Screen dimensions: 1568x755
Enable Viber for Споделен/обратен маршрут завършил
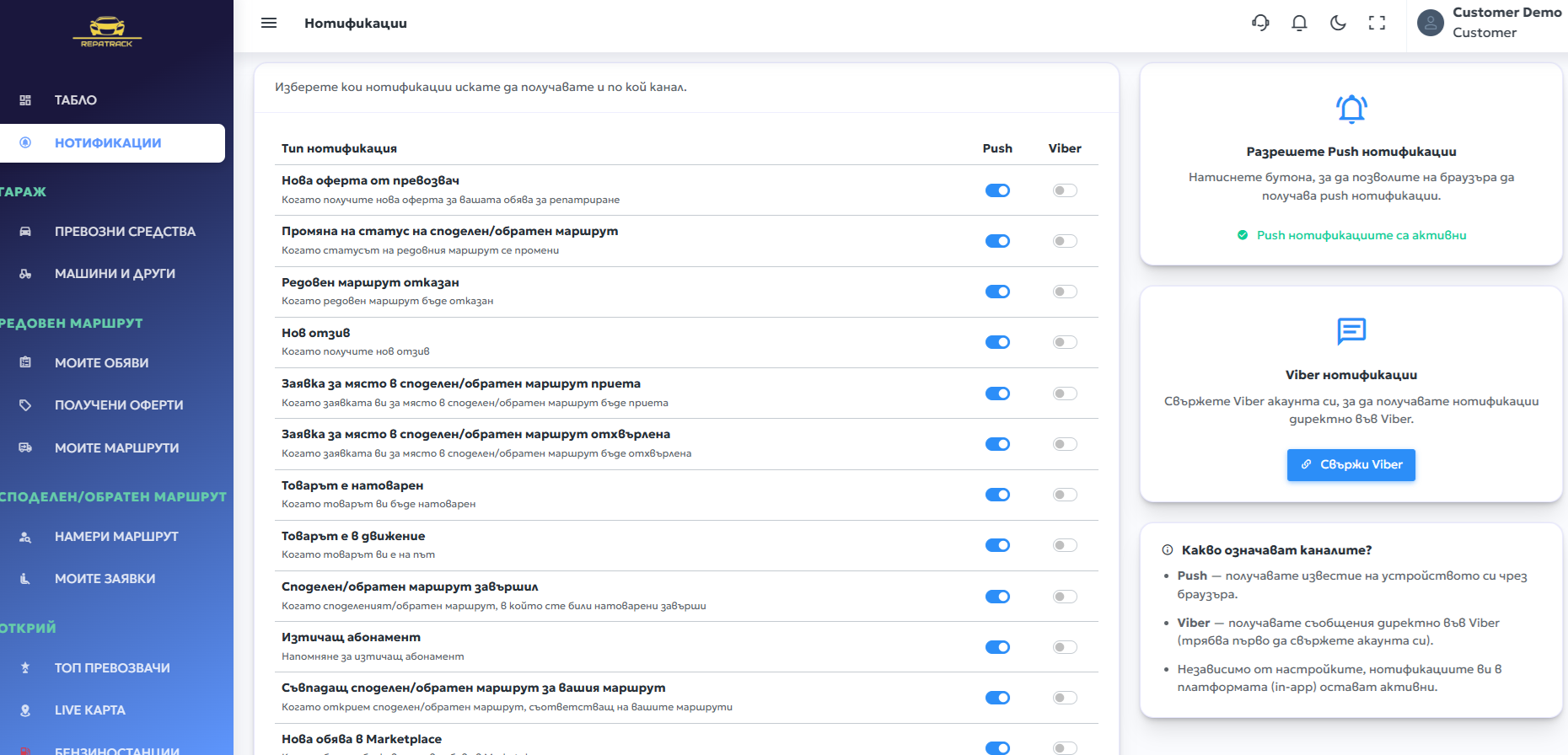(x=1065, y=597)
